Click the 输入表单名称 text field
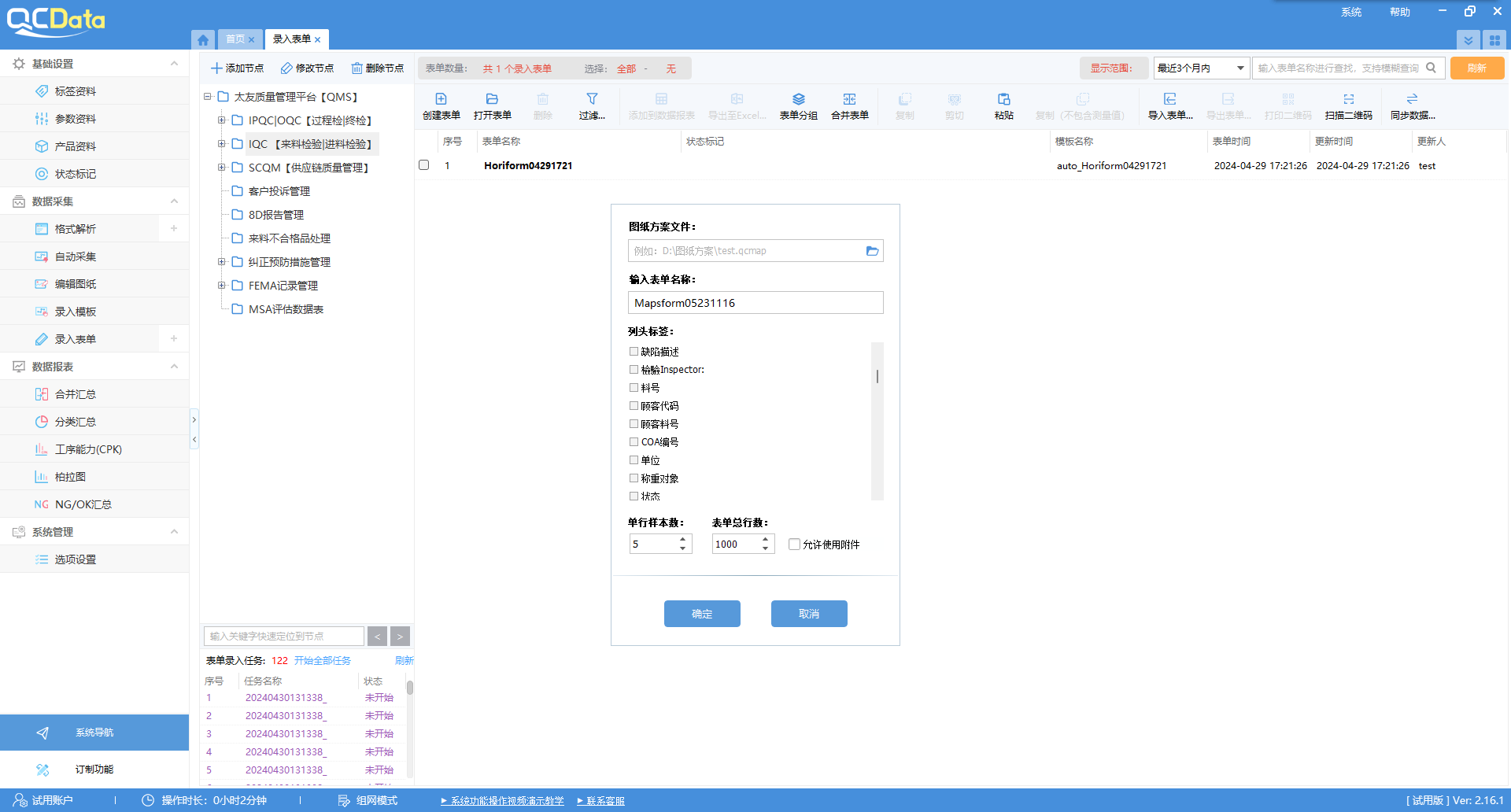This screenshot has height=812, width=1511. [755, 302]
